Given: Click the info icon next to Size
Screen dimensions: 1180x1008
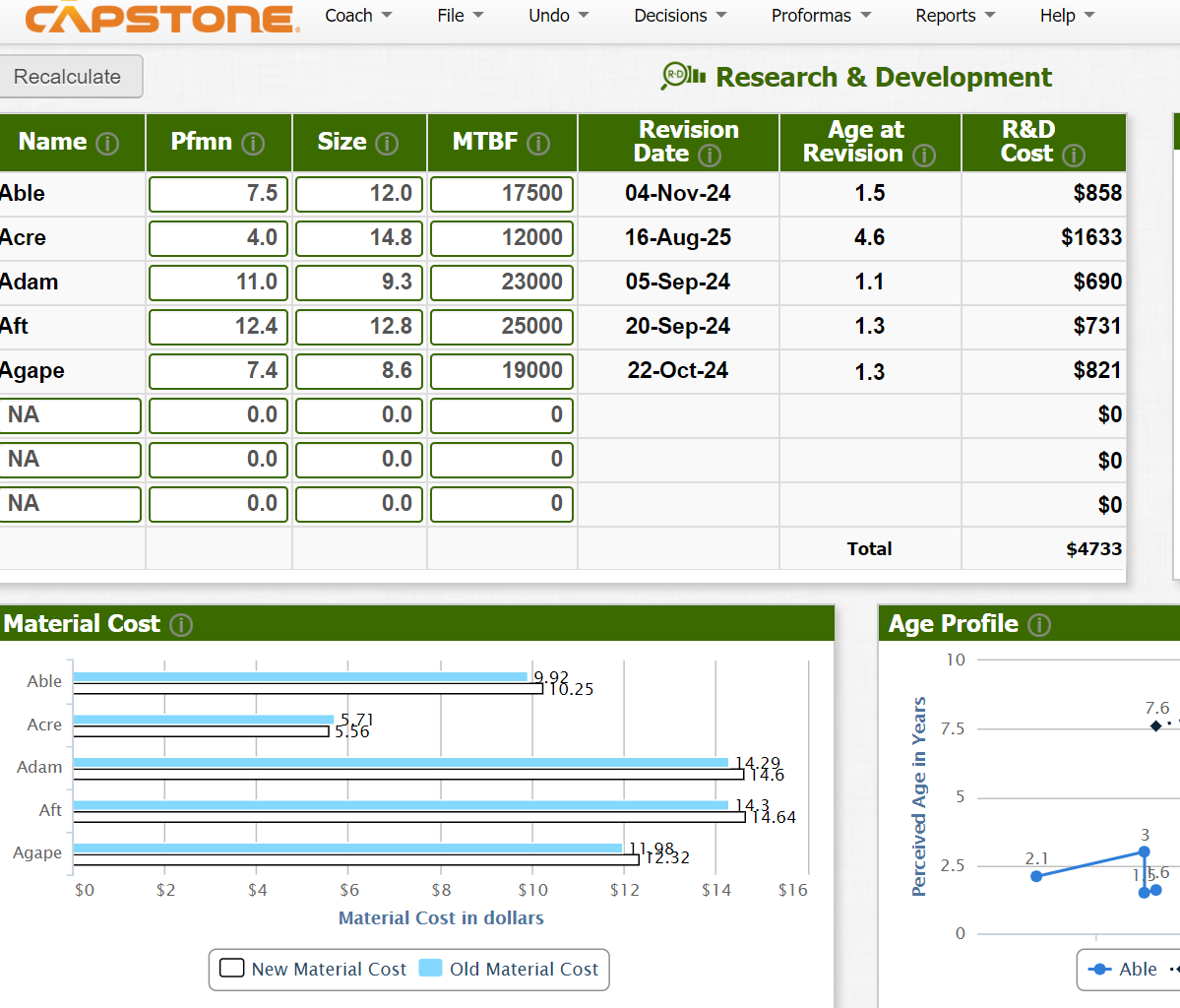Looking at the screenshot, I should (387, 143).
